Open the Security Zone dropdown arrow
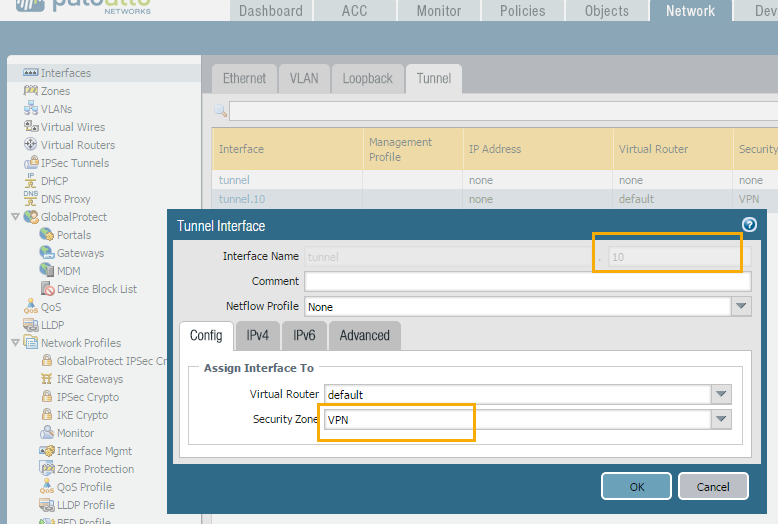Viewport: 778px width, 524px height. pos(721,420)
